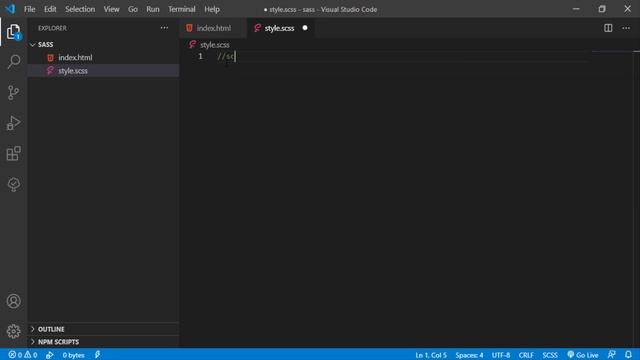Click the errors and warnings status indicator

tap(23, 355)
